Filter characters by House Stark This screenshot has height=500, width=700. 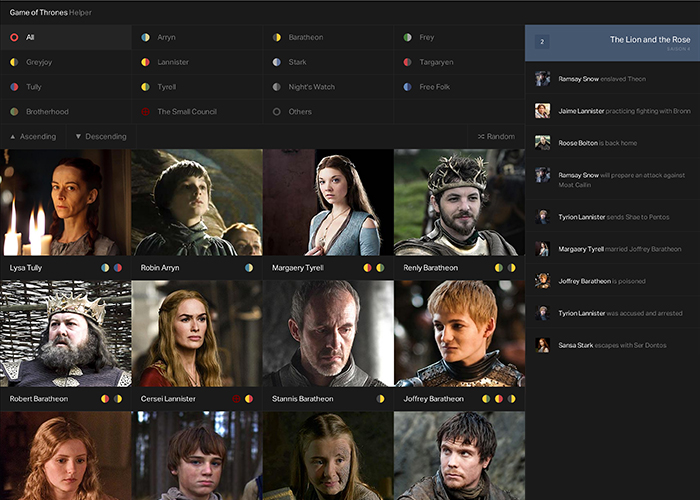coord(328,62)
